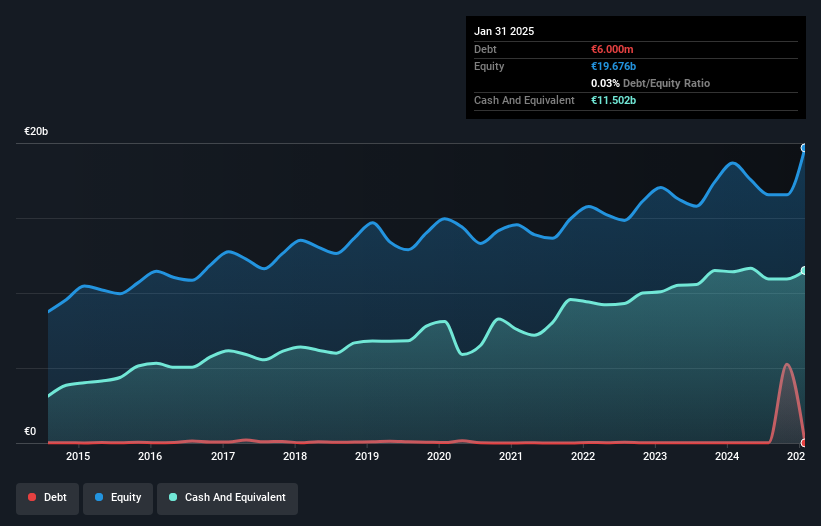The width and height of the screenshot is (821, 526).
Task: Click the Debt row label in tooltip
Action: [x=485, y=49]
